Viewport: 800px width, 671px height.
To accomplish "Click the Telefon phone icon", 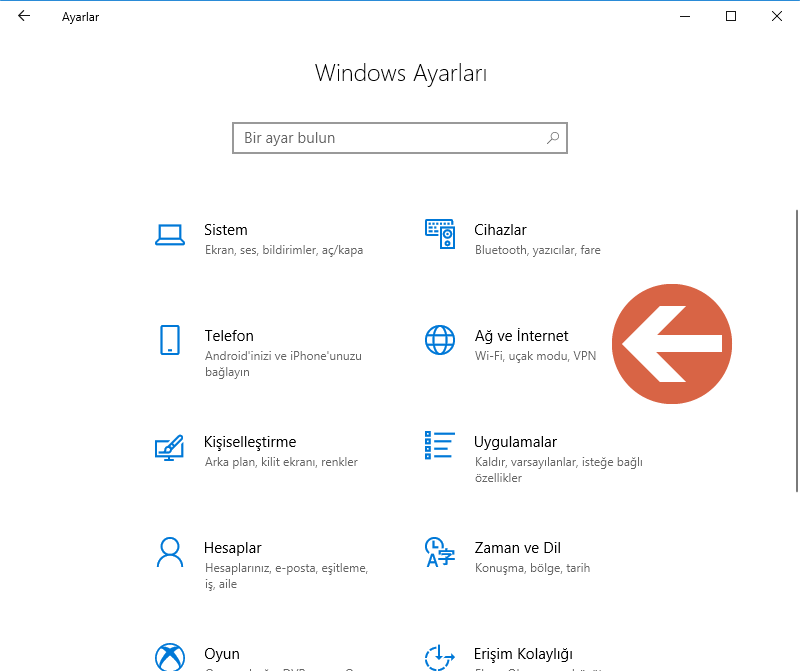I will click(170, 340).
